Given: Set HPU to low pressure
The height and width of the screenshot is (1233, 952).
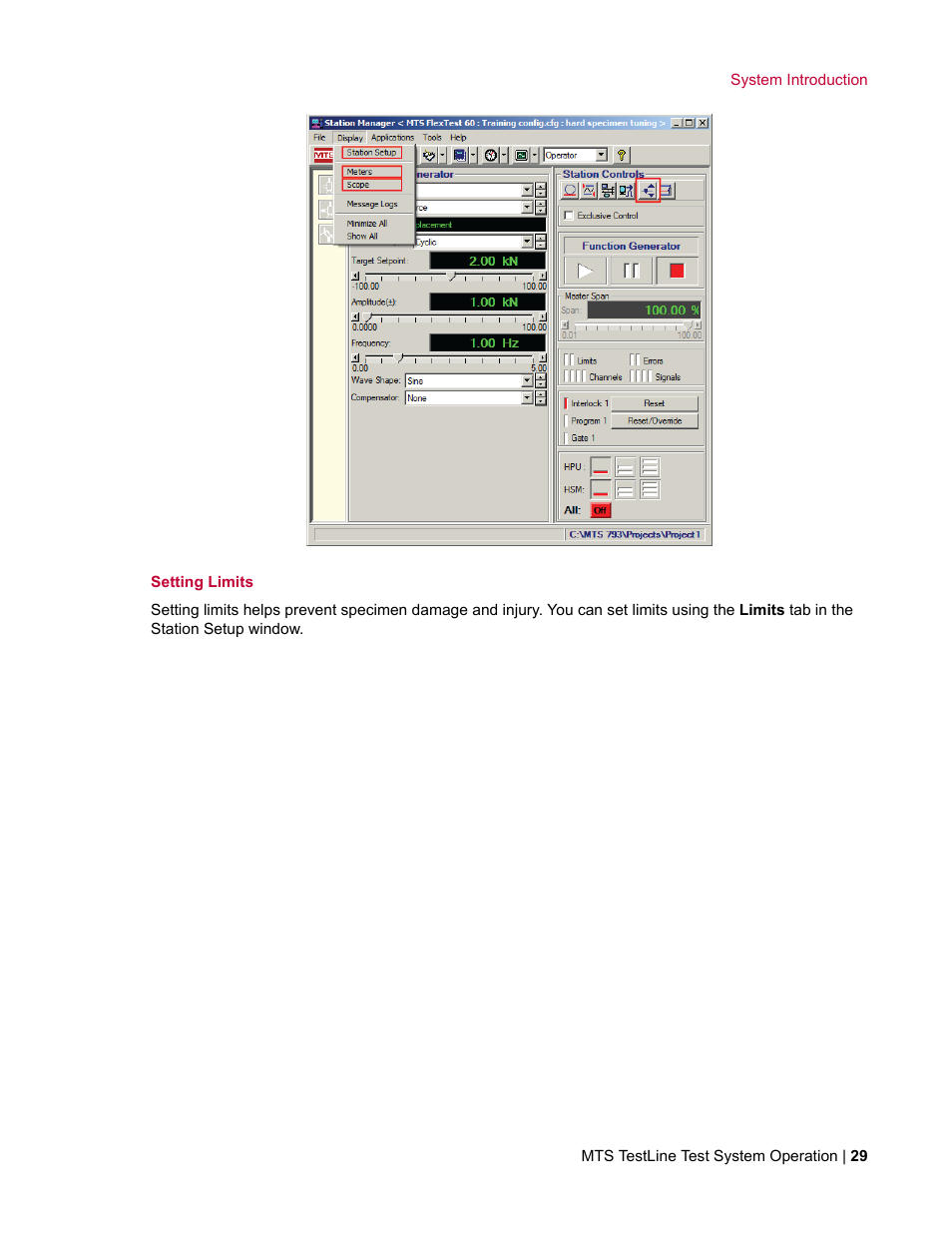Looking at the screenshot, I should pos(625,467).
